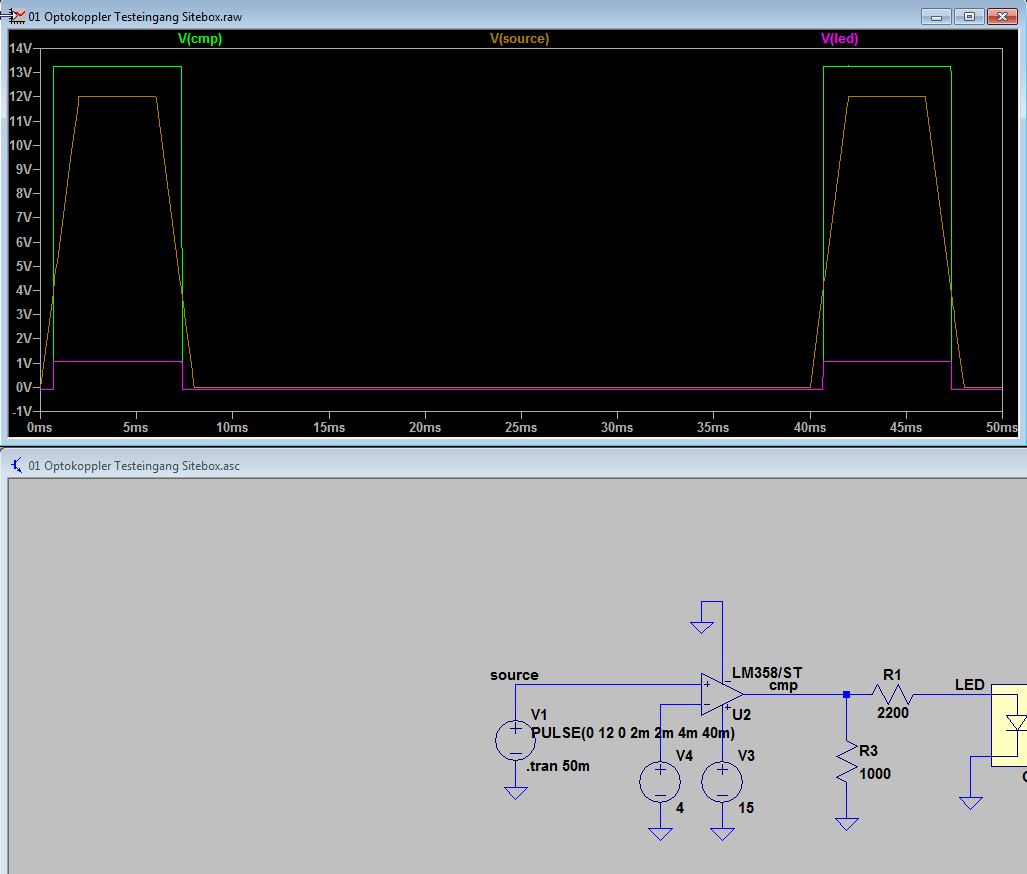Click the 25ms time axis label
Viewport: 1027px width, 874px height.
[x=521, y=427]
